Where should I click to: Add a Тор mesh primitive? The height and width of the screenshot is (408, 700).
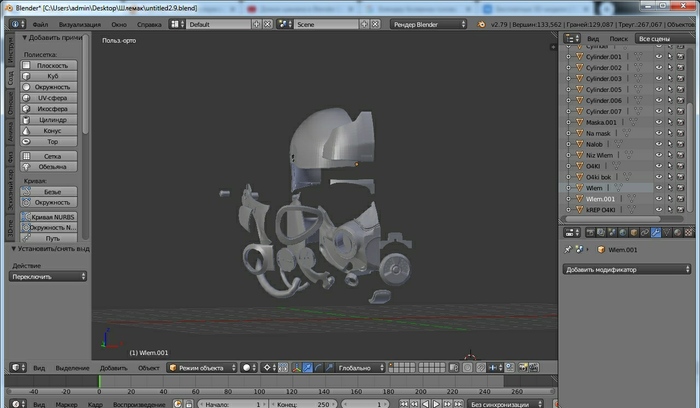[x=52, y=141]
